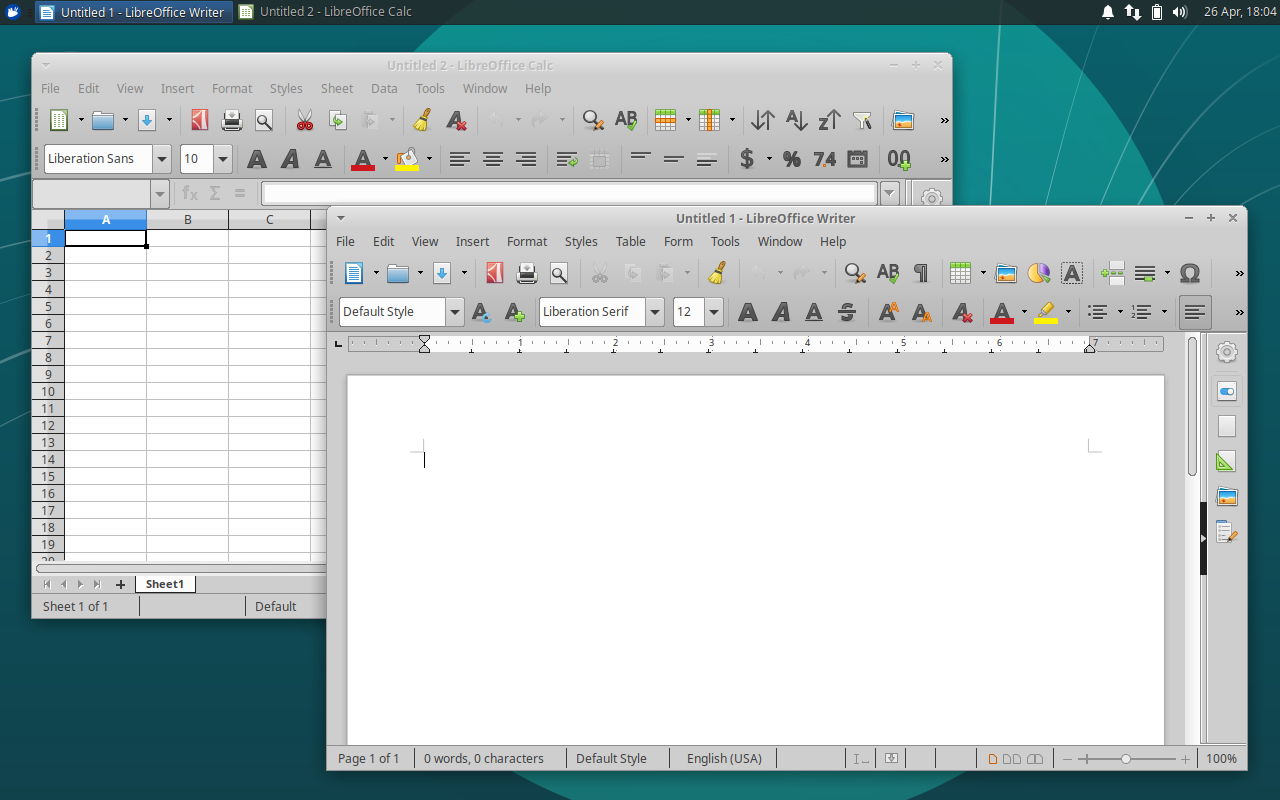This screenshot has height=800, width=1280.
Task: Open the Gallery panel in Writer sidebar
Action: [1227, 496]
